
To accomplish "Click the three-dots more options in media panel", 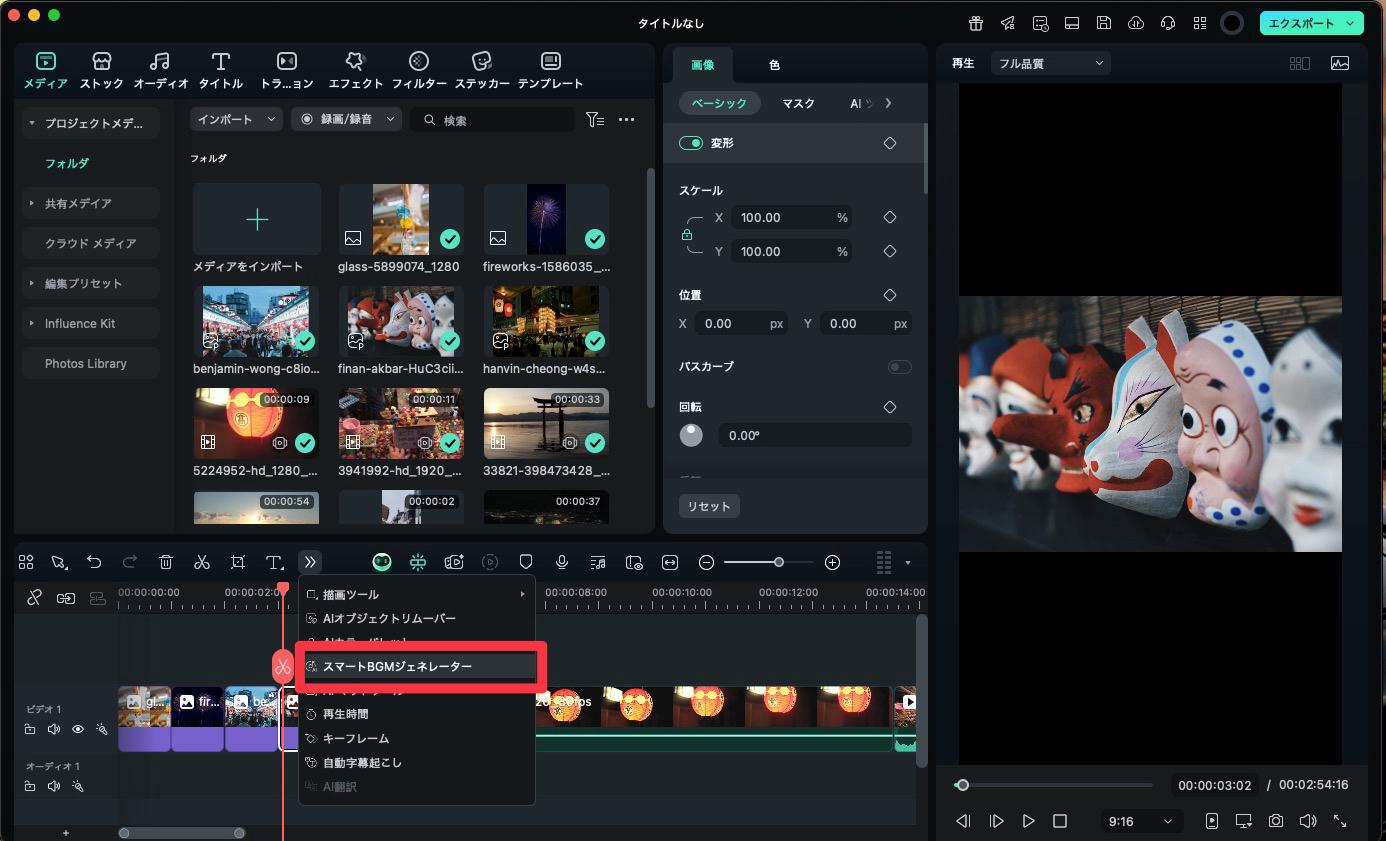I will point(627,120).
